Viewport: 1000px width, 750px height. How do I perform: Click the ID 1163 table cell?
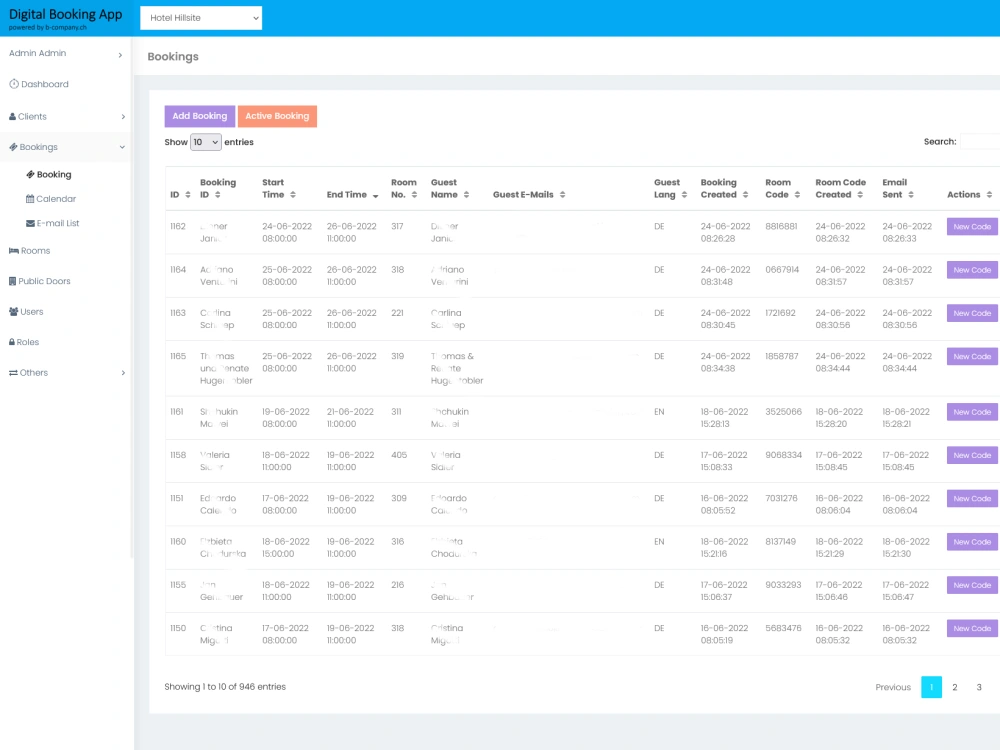tap(178, 313)
